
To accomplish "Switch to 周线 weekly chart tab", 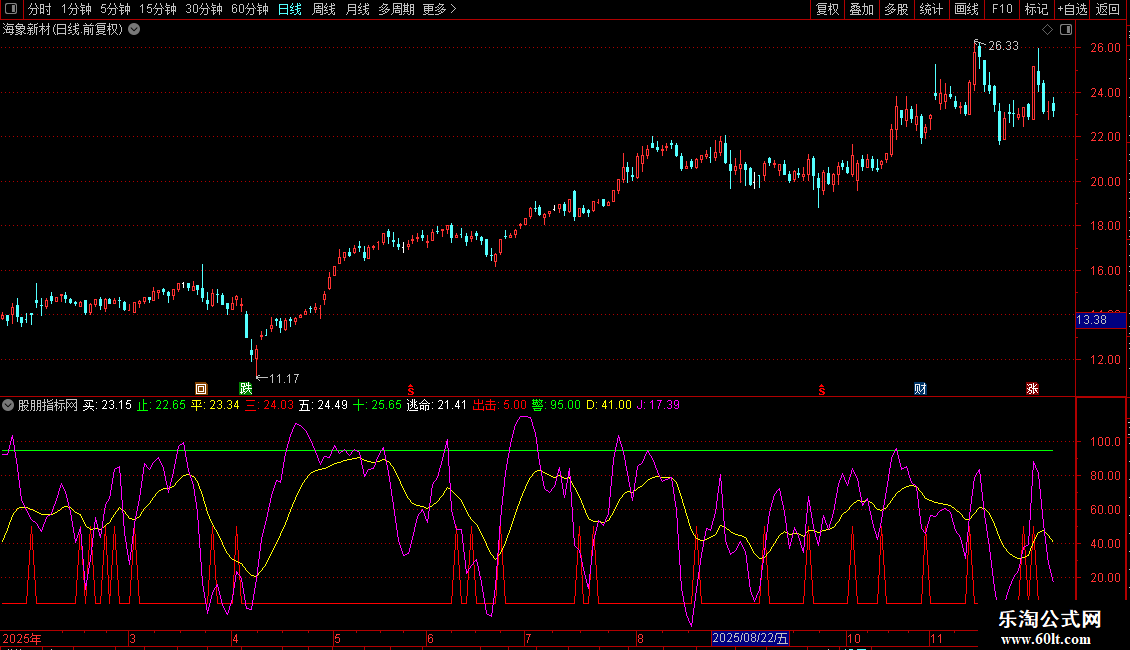I will click(324, 10).
